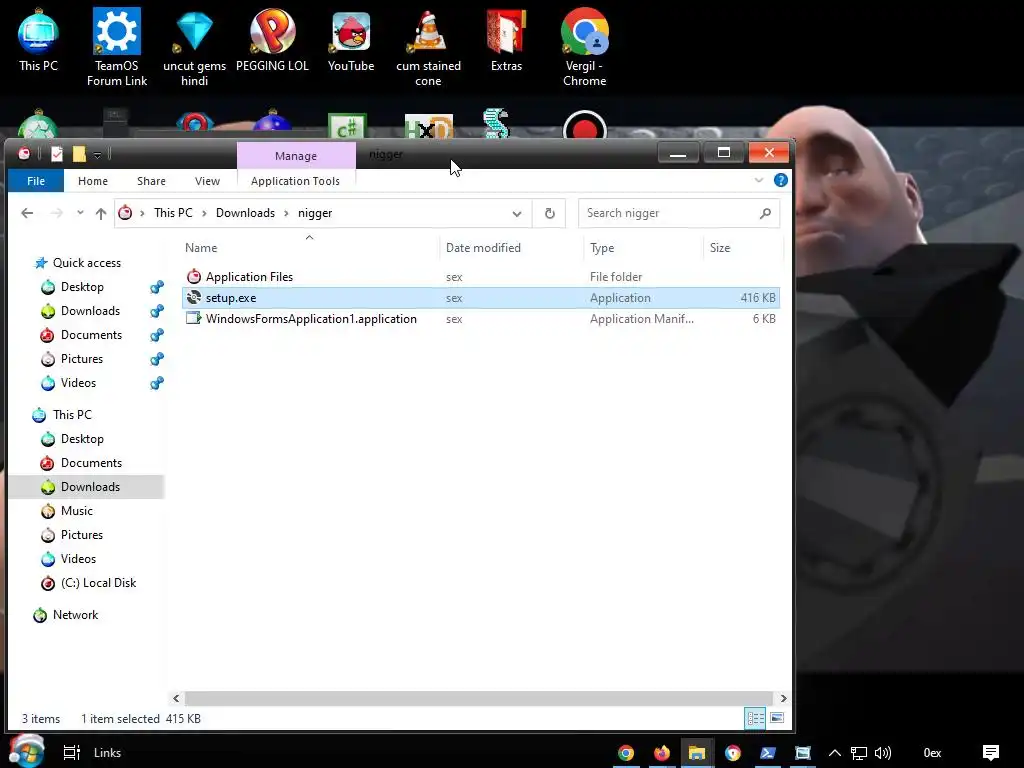Click the folder search box
The image size is (1024, 768).
coord(679,214)
